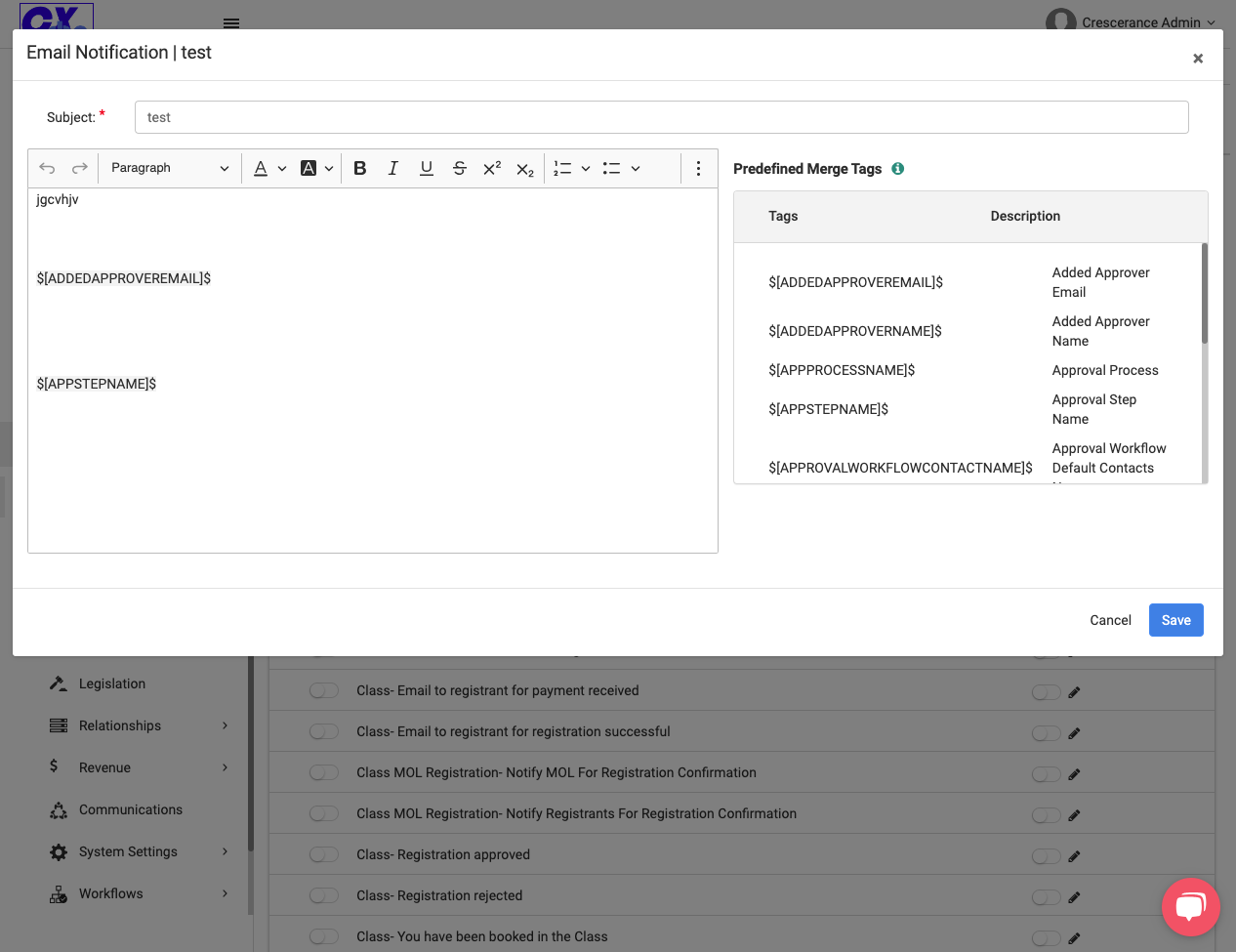
Task: Click the Save button
Action: [1176, 620]
